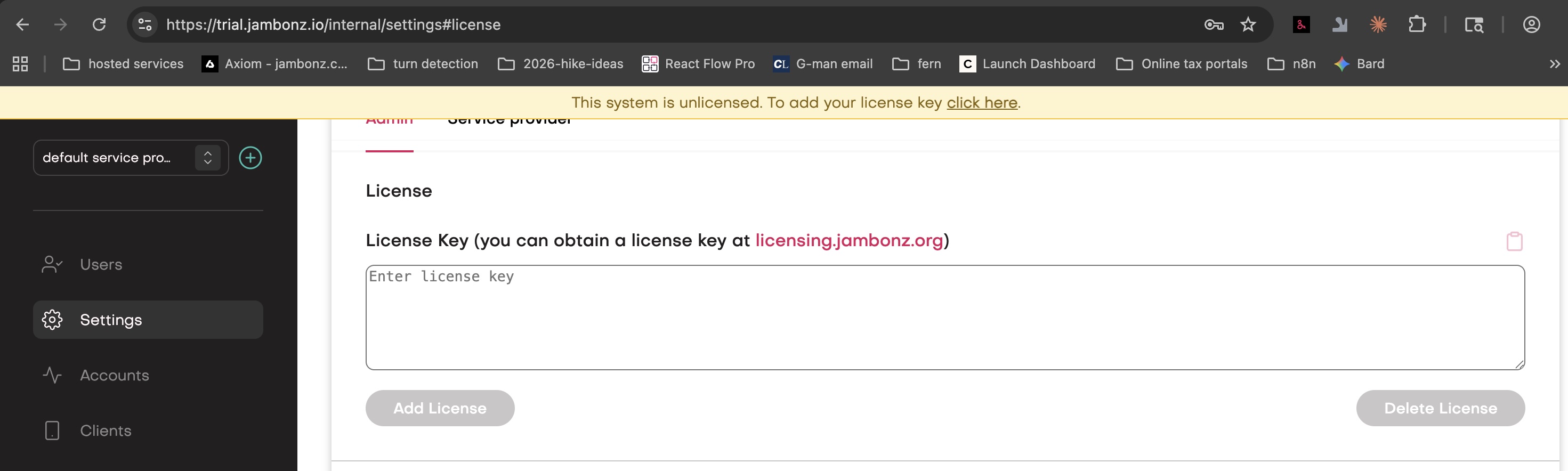Screen dimensions: 1568x471
Task: Open site settings from the address bar control
Action: click(144, 25)
